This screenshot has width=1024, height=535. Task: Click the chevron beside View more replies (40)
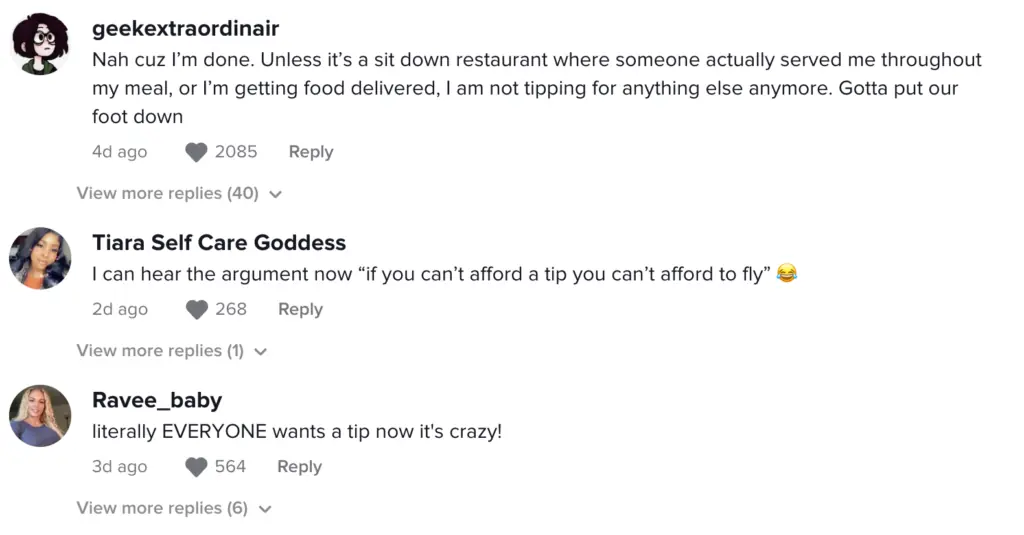point(276,194)
